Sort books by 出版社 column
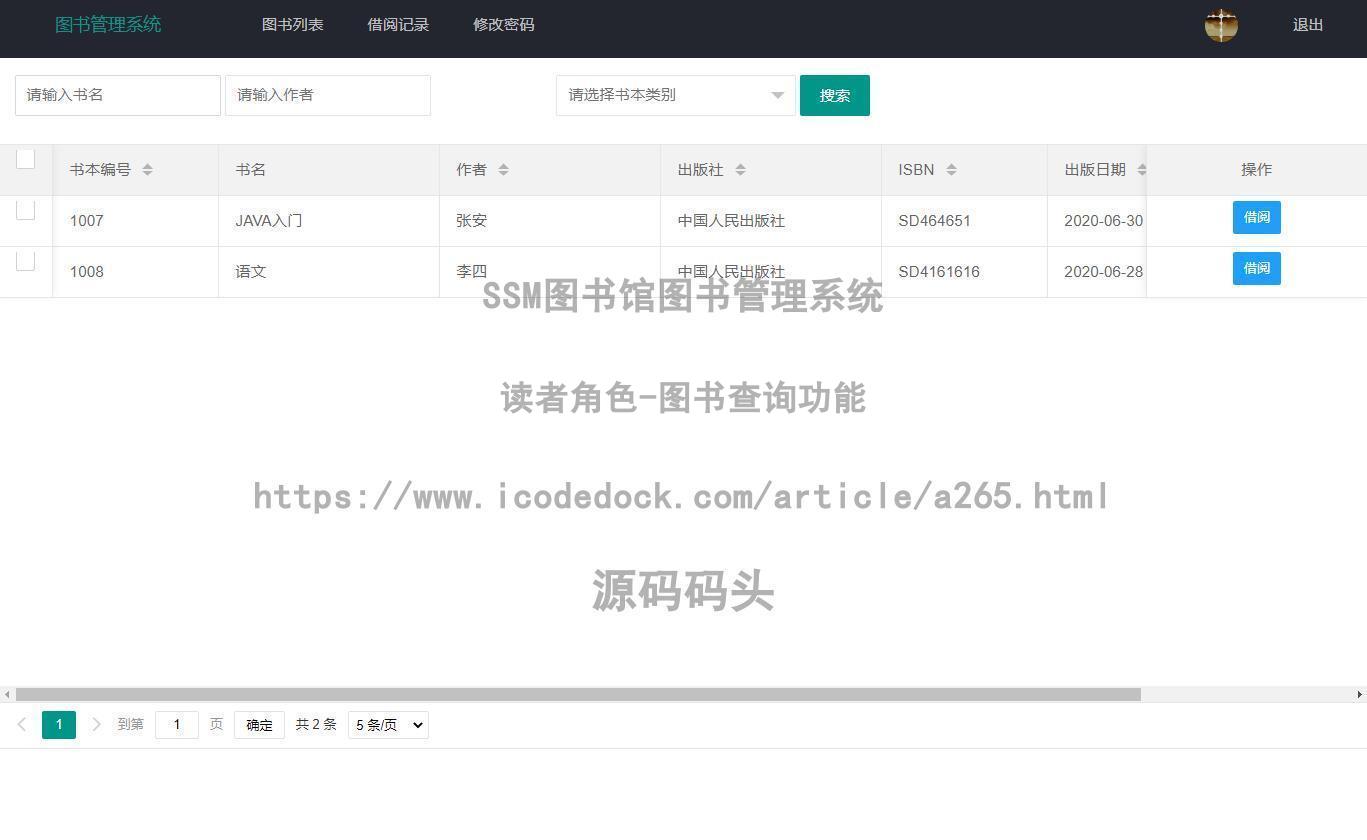 [x=740, y=169]
